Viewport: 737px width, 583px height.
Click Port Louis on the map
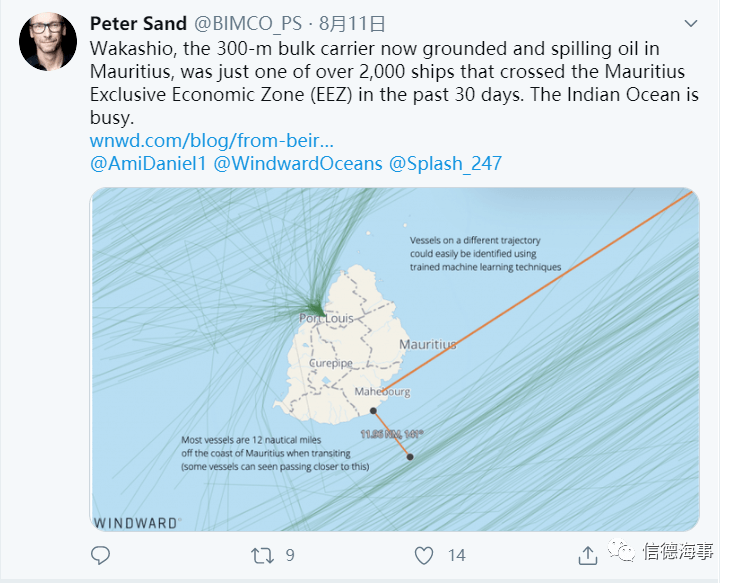(326, 318)
